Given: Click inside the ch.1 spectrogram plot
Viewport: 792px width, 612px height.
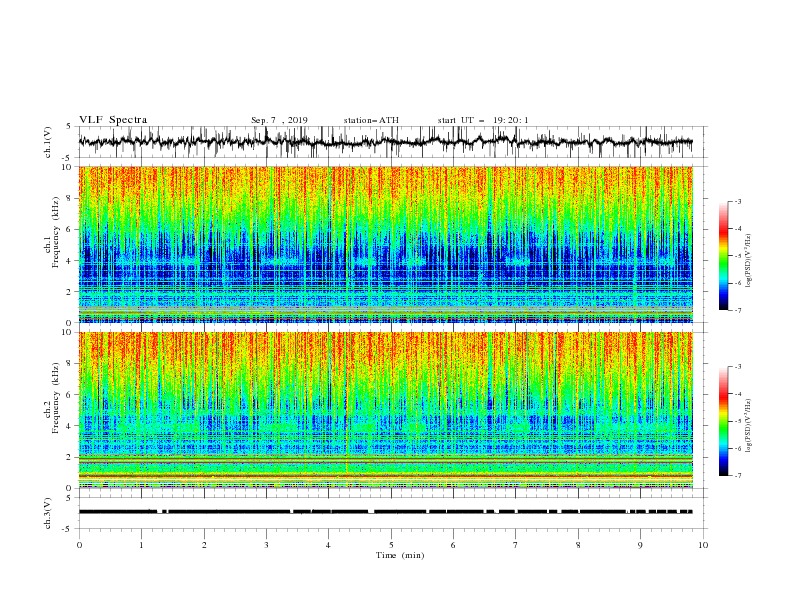Looking at the screenshot, I should coord(385,244).
